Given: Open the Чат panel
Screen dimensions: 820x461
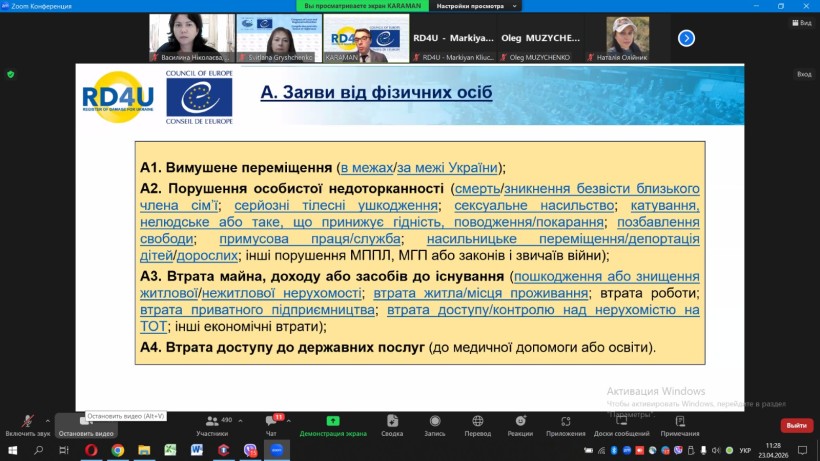Looking at the screenshot, I should [271, 425].
